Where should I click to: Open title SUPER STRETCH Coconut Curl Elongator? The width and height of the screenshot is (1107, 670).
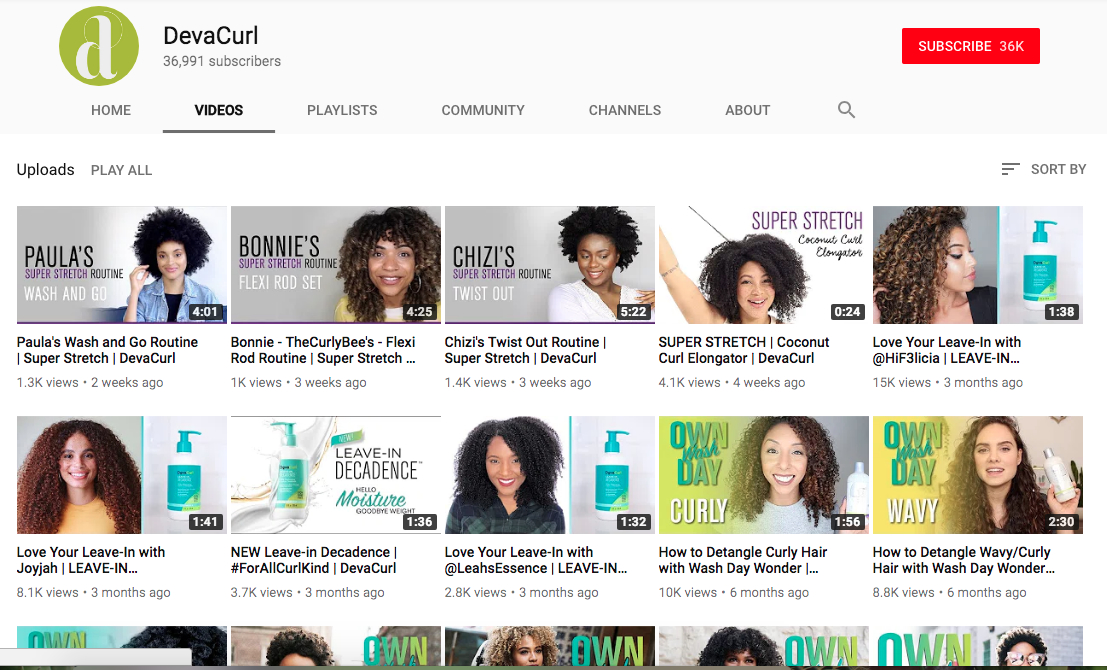[x=744, y=350]
